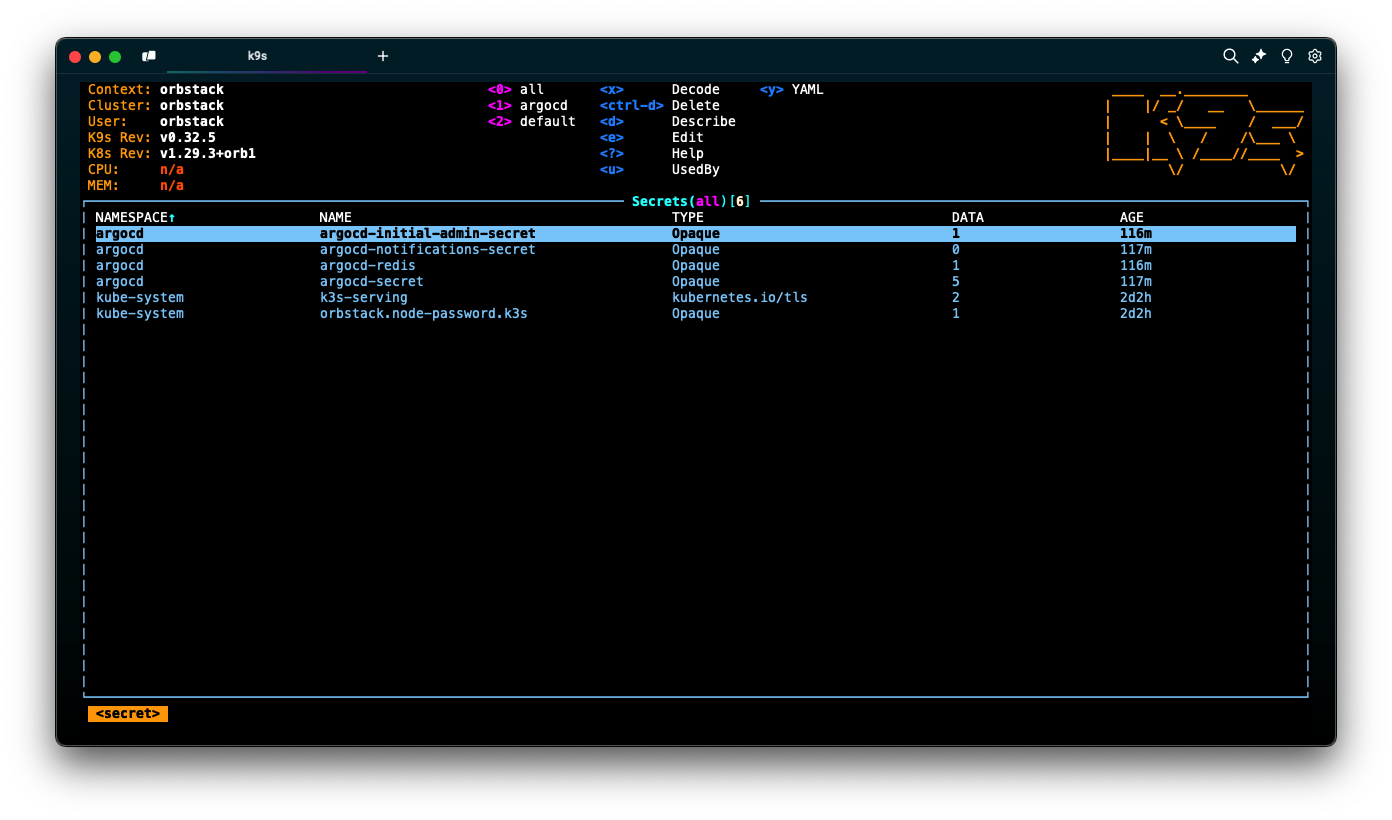This screenshot has height=820, width=1392.
Task: Click the YAML command hint
Action: [x=808, y=89]
